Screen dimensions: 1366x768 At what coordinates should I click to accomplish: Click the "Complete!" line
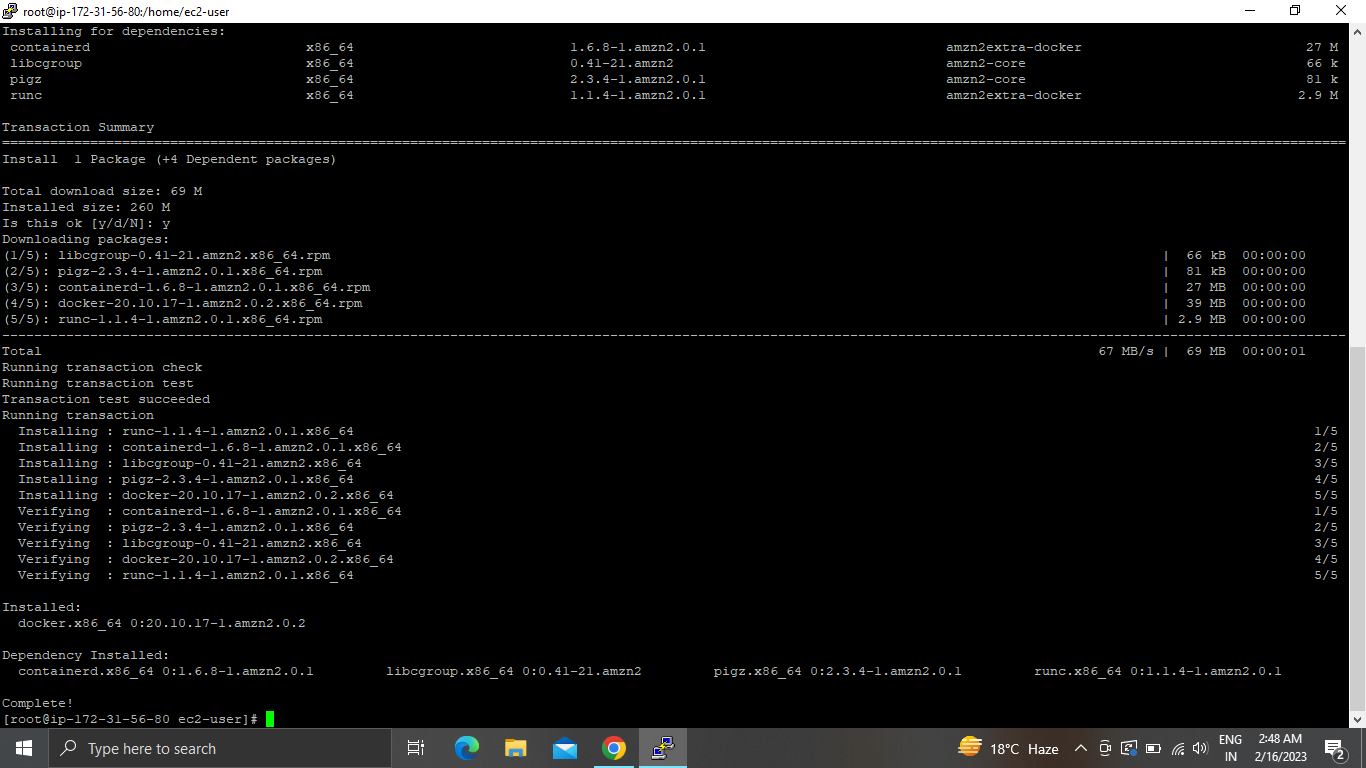(38, 703)
